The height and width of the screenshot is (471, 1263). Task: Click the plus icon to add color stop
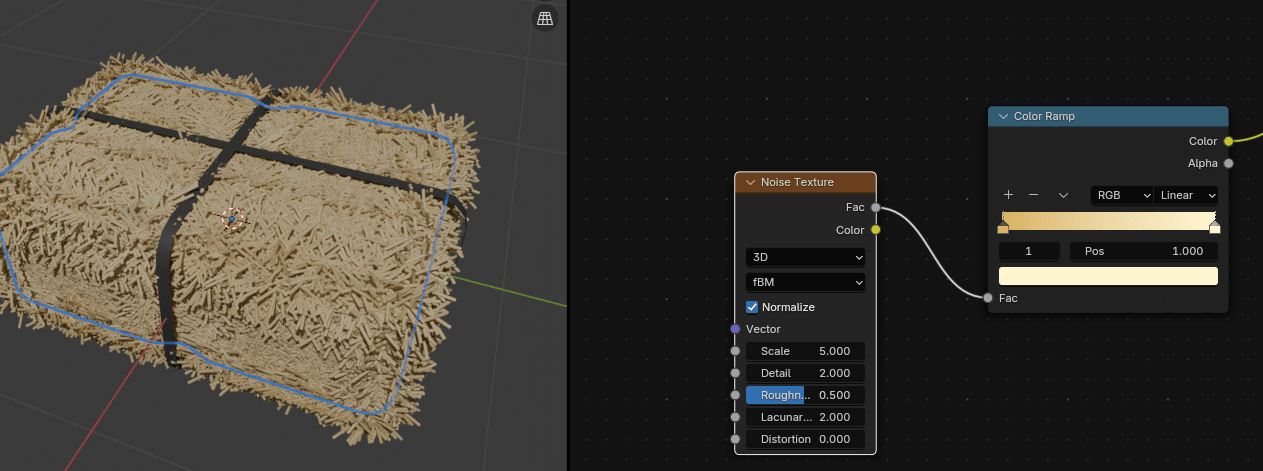click(1008, 195)
